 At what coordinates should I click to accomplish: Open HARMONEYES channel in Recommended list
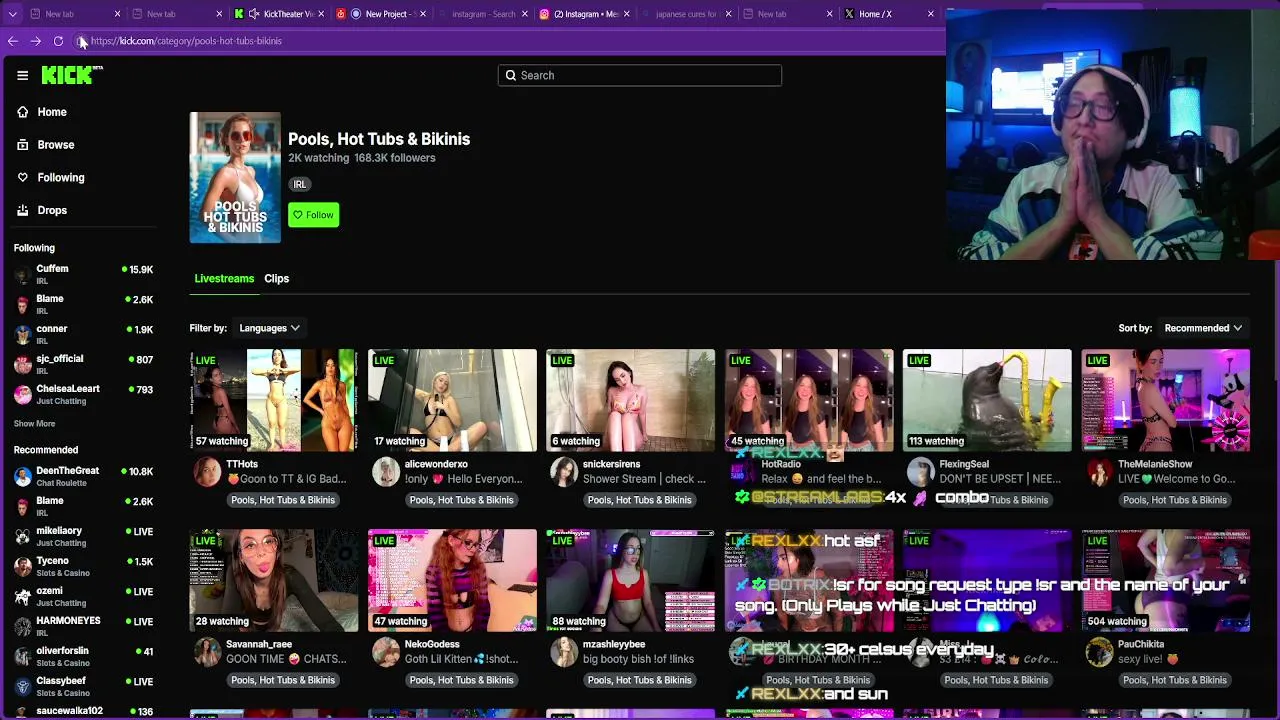pos(84,627)
